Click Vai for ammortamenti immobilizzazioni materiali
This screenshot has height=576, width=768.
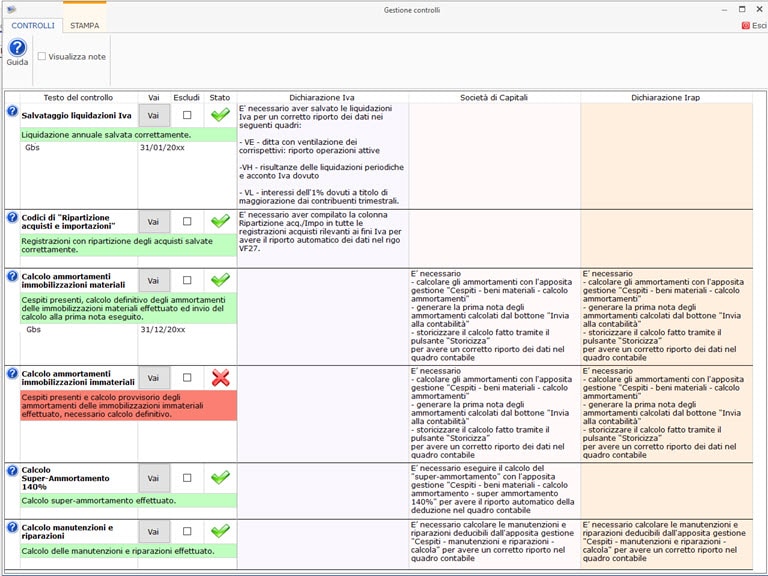tap(154, 281)
